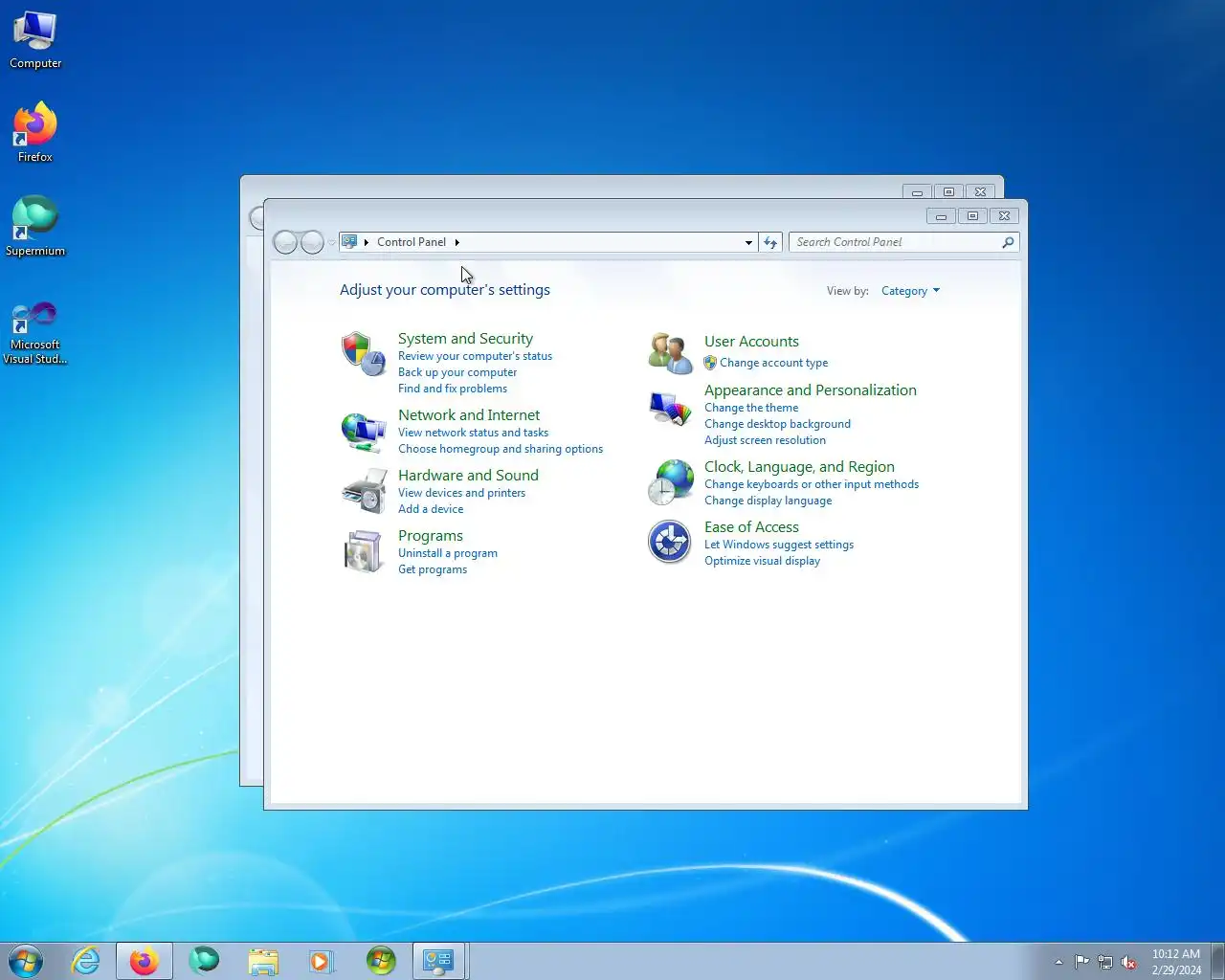Go forward using the Forward arrow button
Screen dimensions: 1225x980
tap(312, 242)
